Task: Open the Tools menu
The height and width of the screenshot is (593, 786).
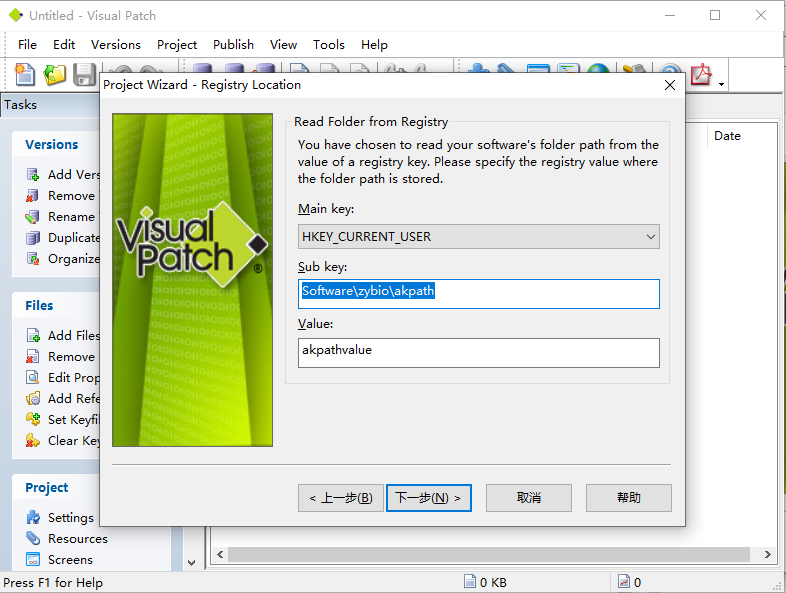Action: click(329, 45)
